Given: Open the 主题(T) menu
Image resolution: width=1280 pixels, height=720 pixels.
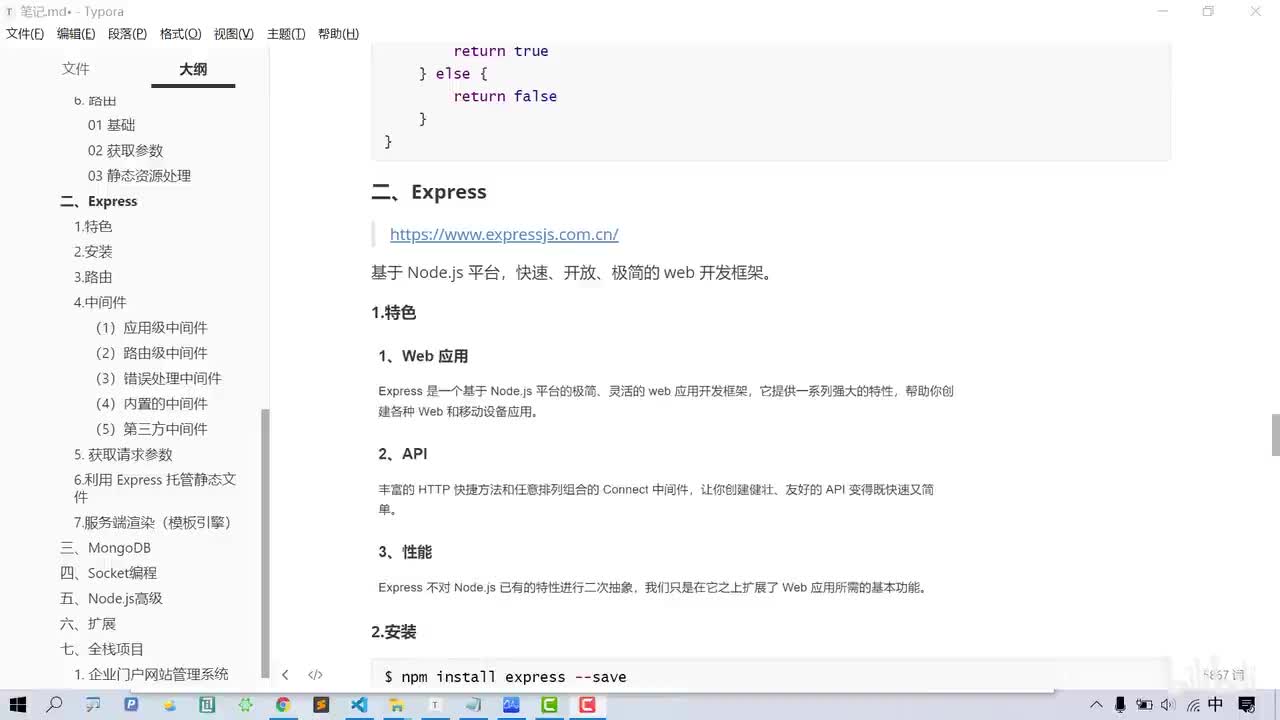Looking at the screenshot, I should click(x=286, y=34).
